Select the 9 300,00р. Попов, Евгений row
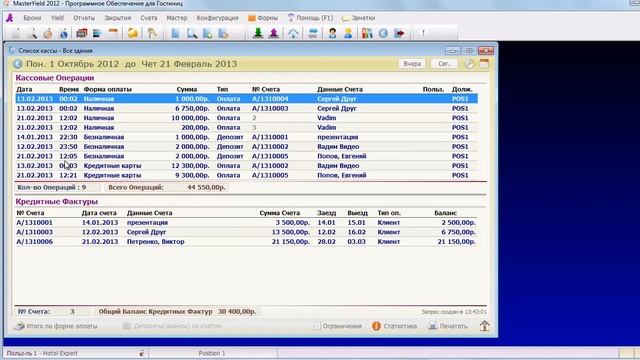 coord(247,175)
